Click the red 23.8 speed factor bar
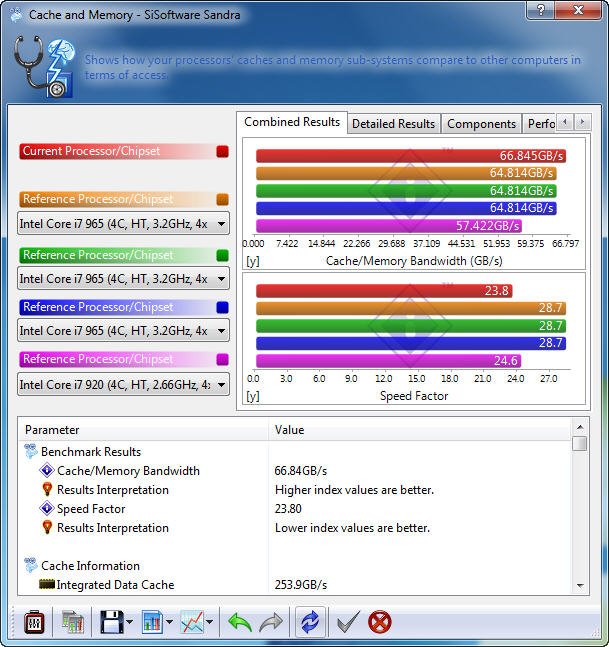The height and width of the screenshot is (647, 609). [x=384, y=290]
